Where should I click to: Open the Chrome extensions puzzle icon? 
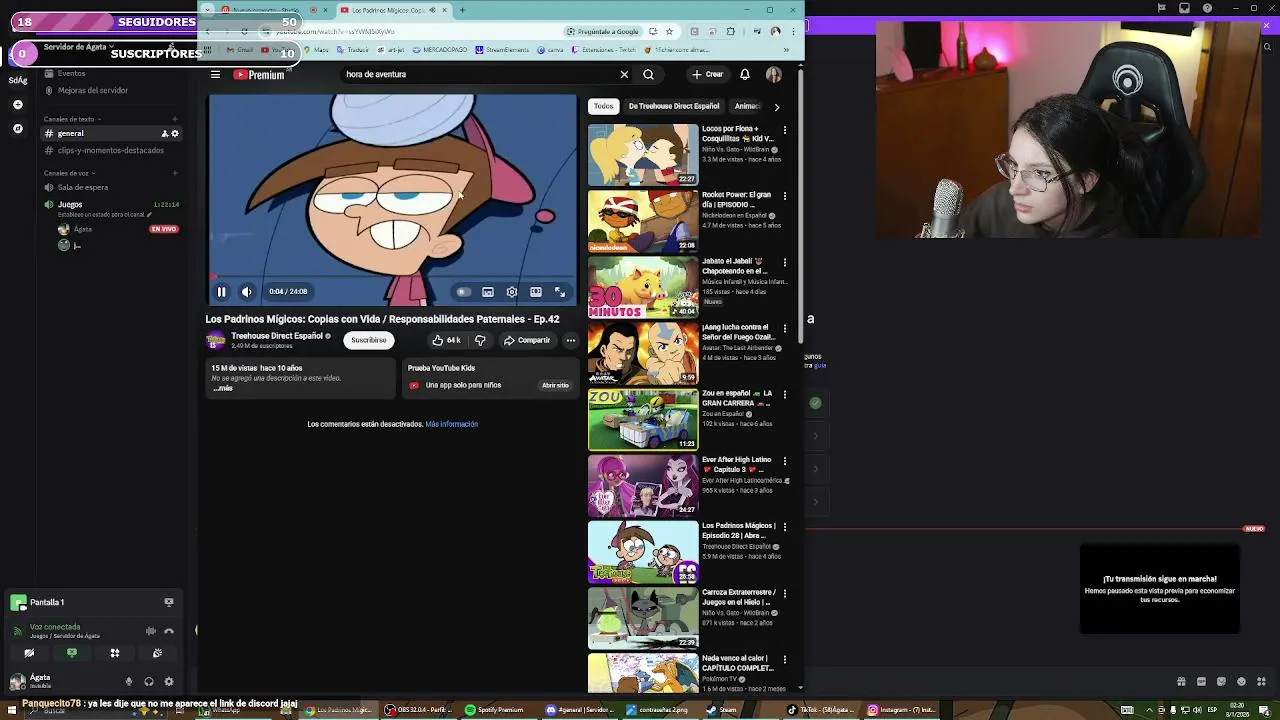point(730,31)
